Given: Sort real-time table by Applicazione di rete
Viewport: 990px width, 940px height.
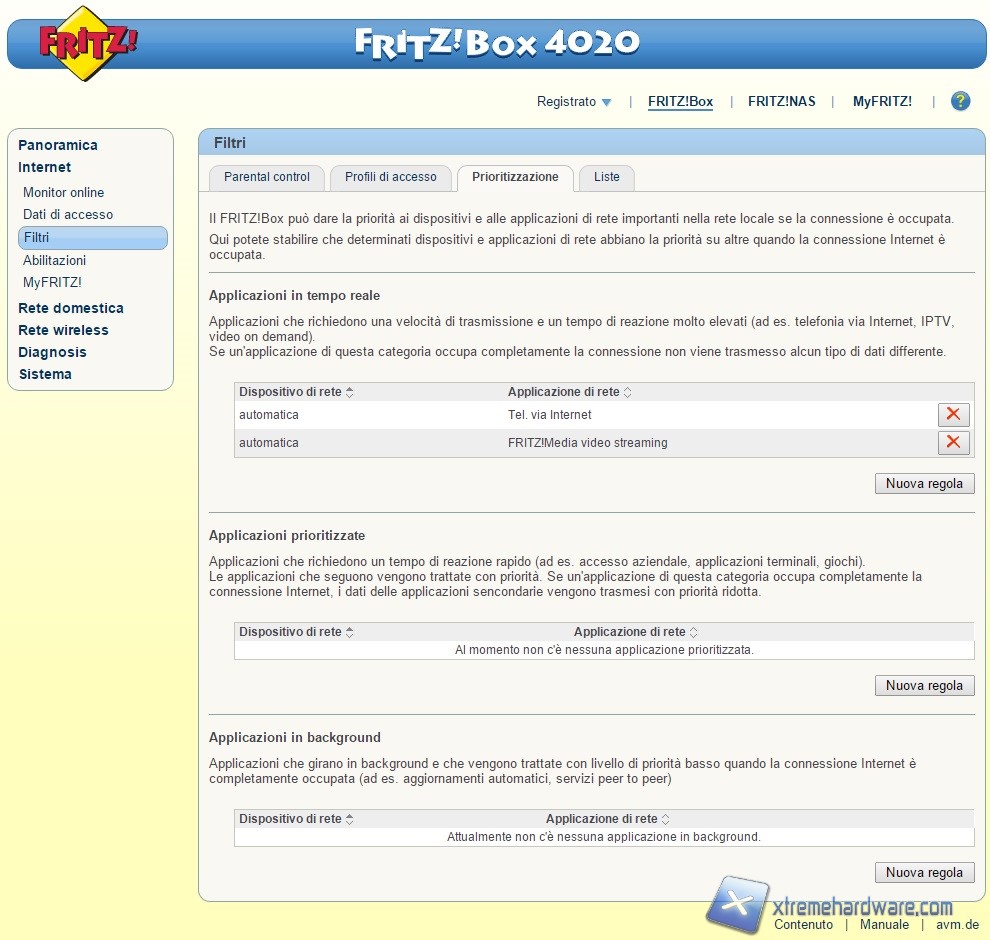Looking at the screenshot, I should click(569, 392).
